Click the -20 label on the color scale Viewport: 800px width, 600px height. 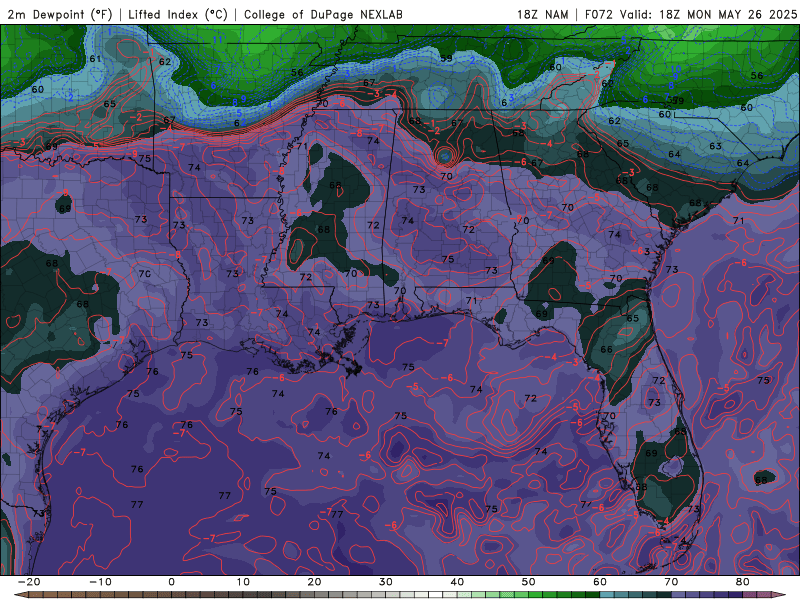coord(29,582)
